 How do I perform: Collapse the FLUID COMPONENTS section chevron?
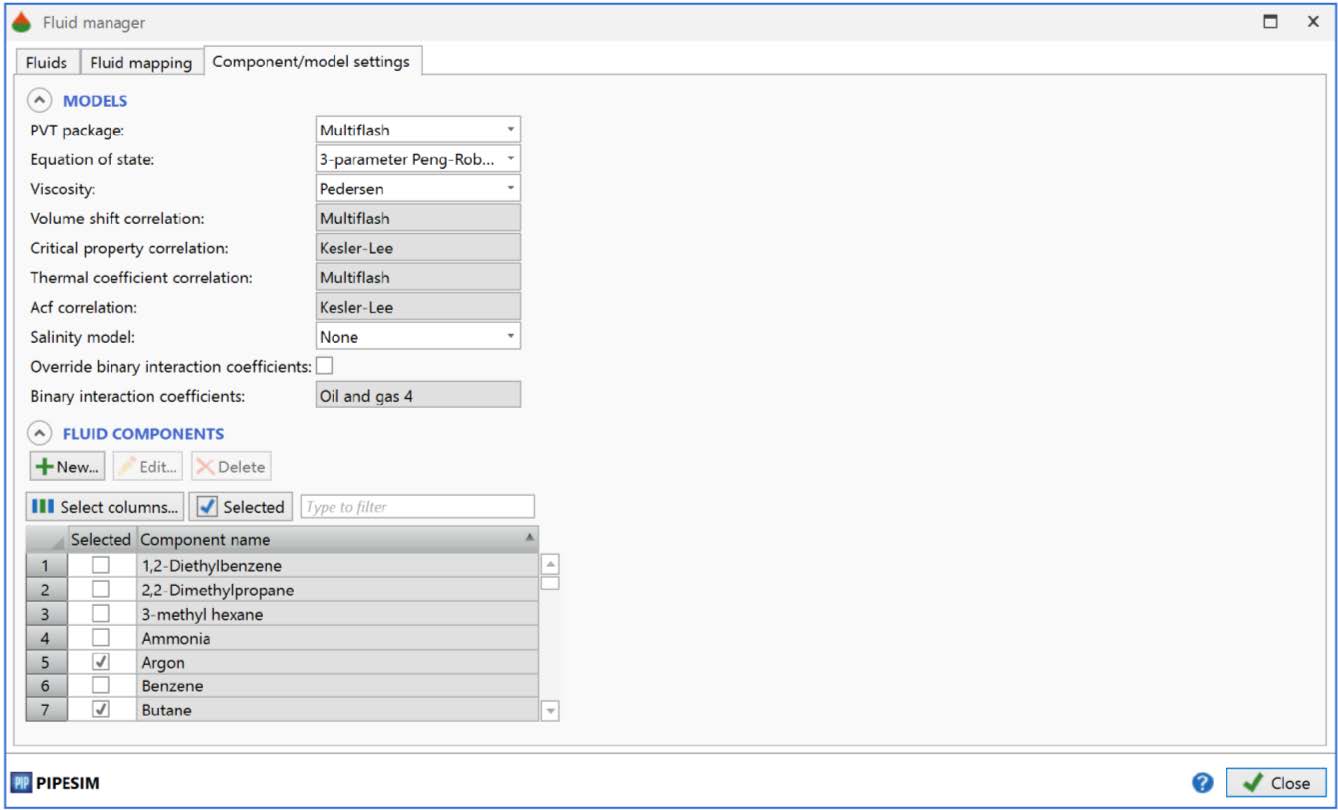pos(39,434)
